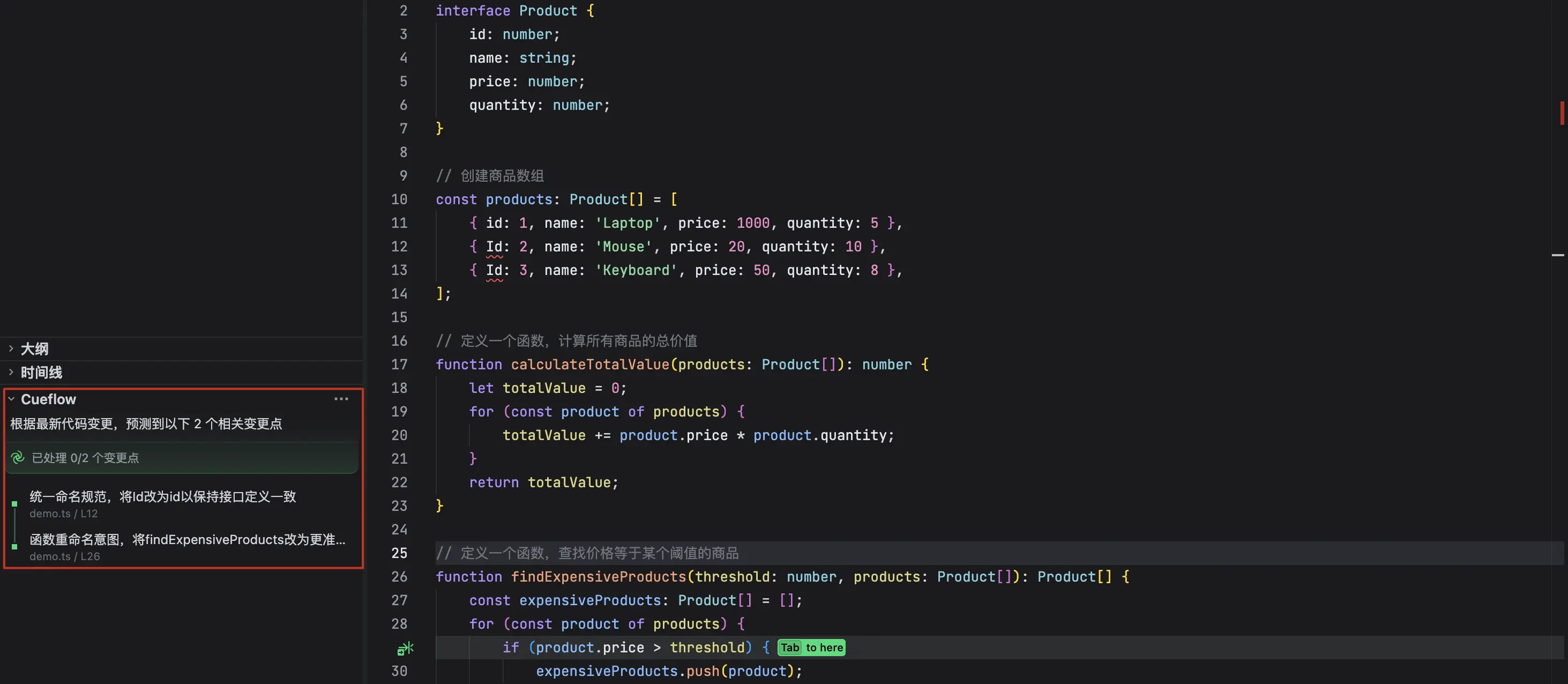The height and width of the screenshot is (684, 1568).
Task: Click the 'to here' inline jump hint
Action: tap(824, 648)
